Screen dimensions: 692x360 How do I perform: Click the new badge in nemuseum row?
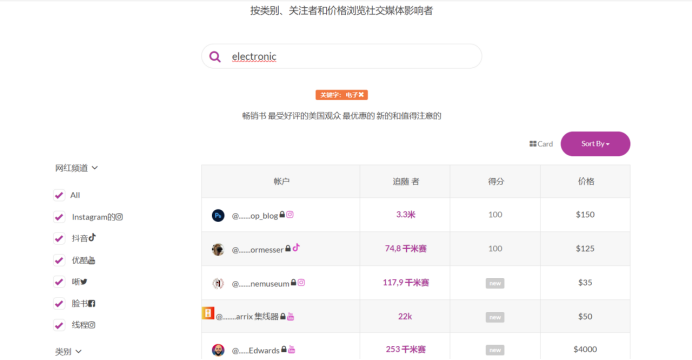click(x=495, y=283)
